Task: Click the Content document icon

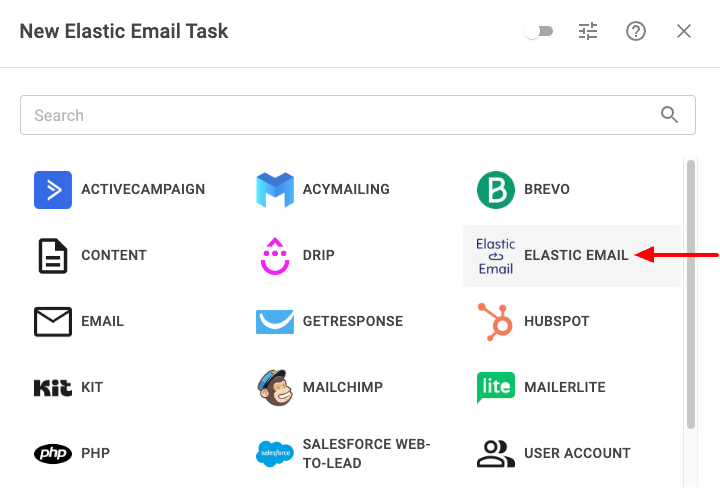Action: [x=53, y=256]
